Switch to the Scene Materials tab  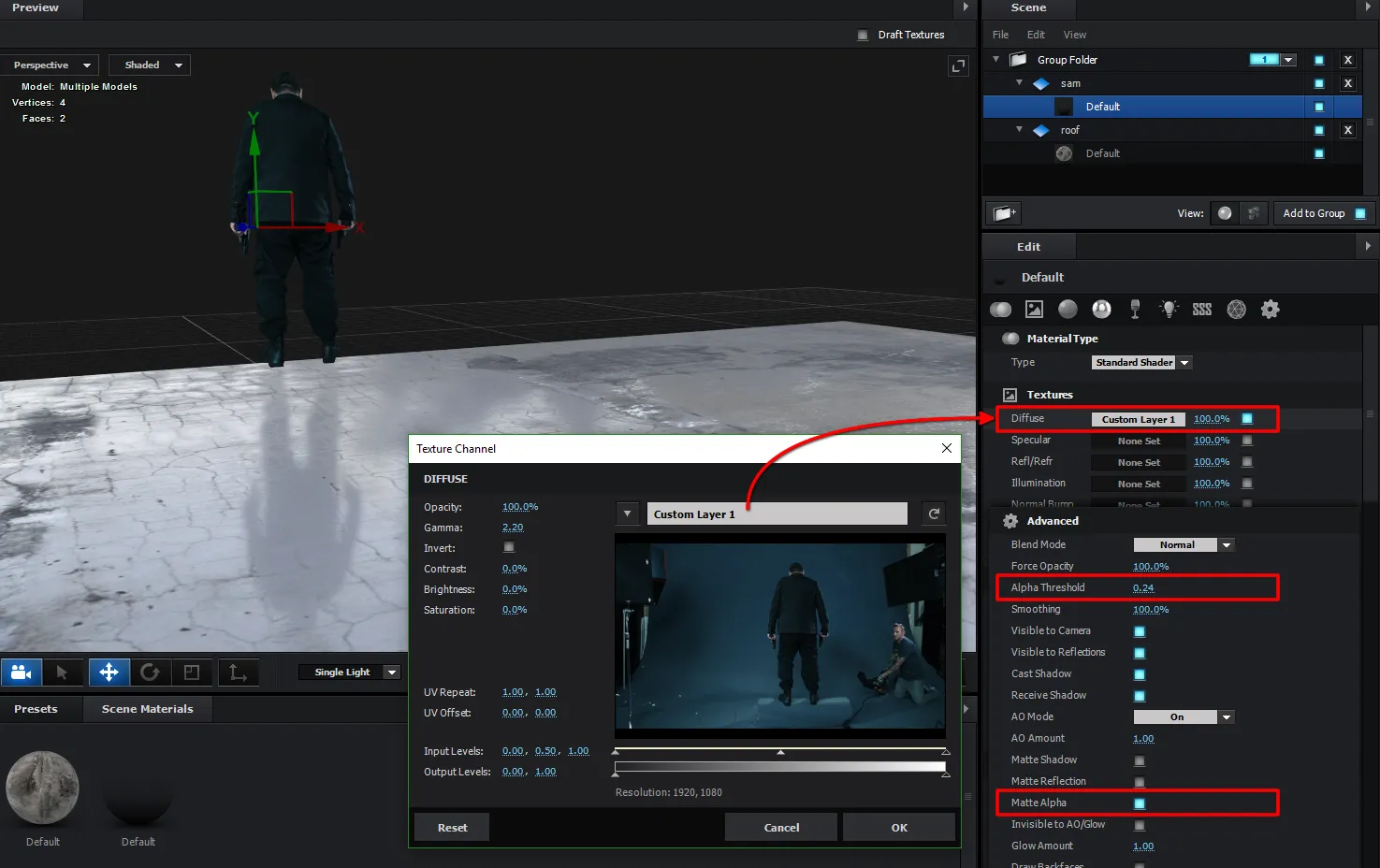[x=147, y=709]
